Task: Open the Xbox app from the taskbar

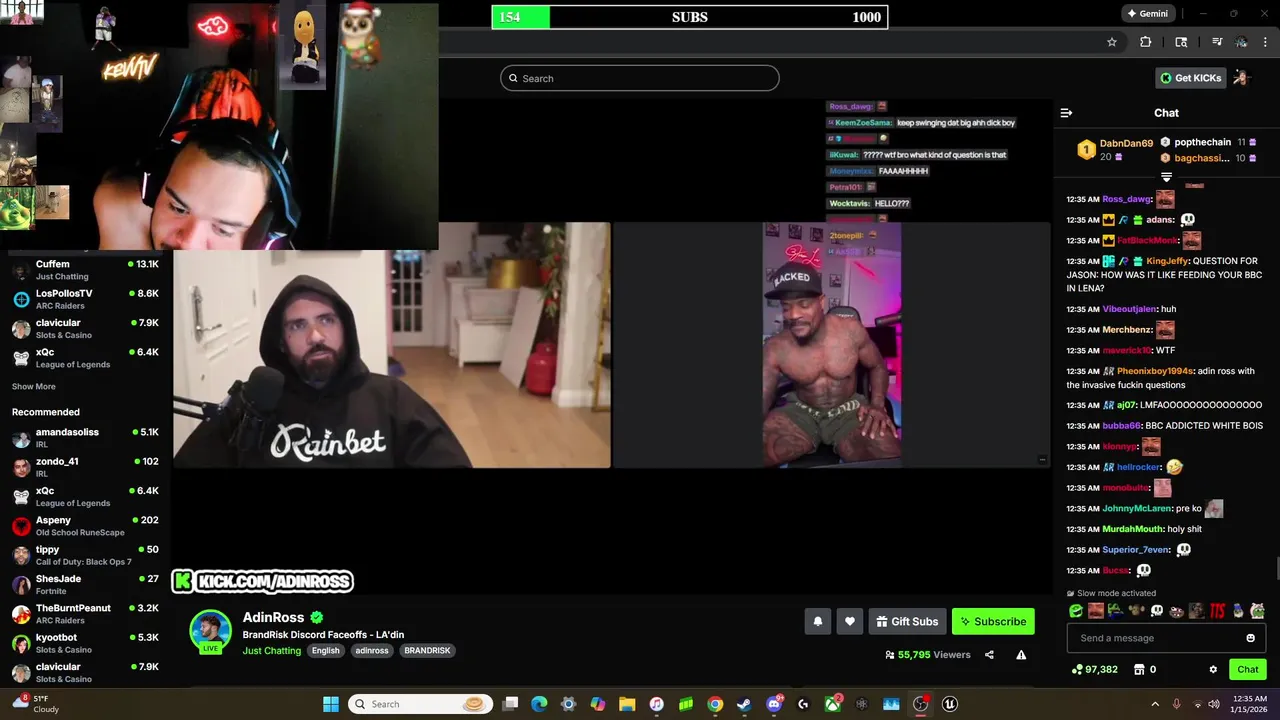Action: [832, 704]
